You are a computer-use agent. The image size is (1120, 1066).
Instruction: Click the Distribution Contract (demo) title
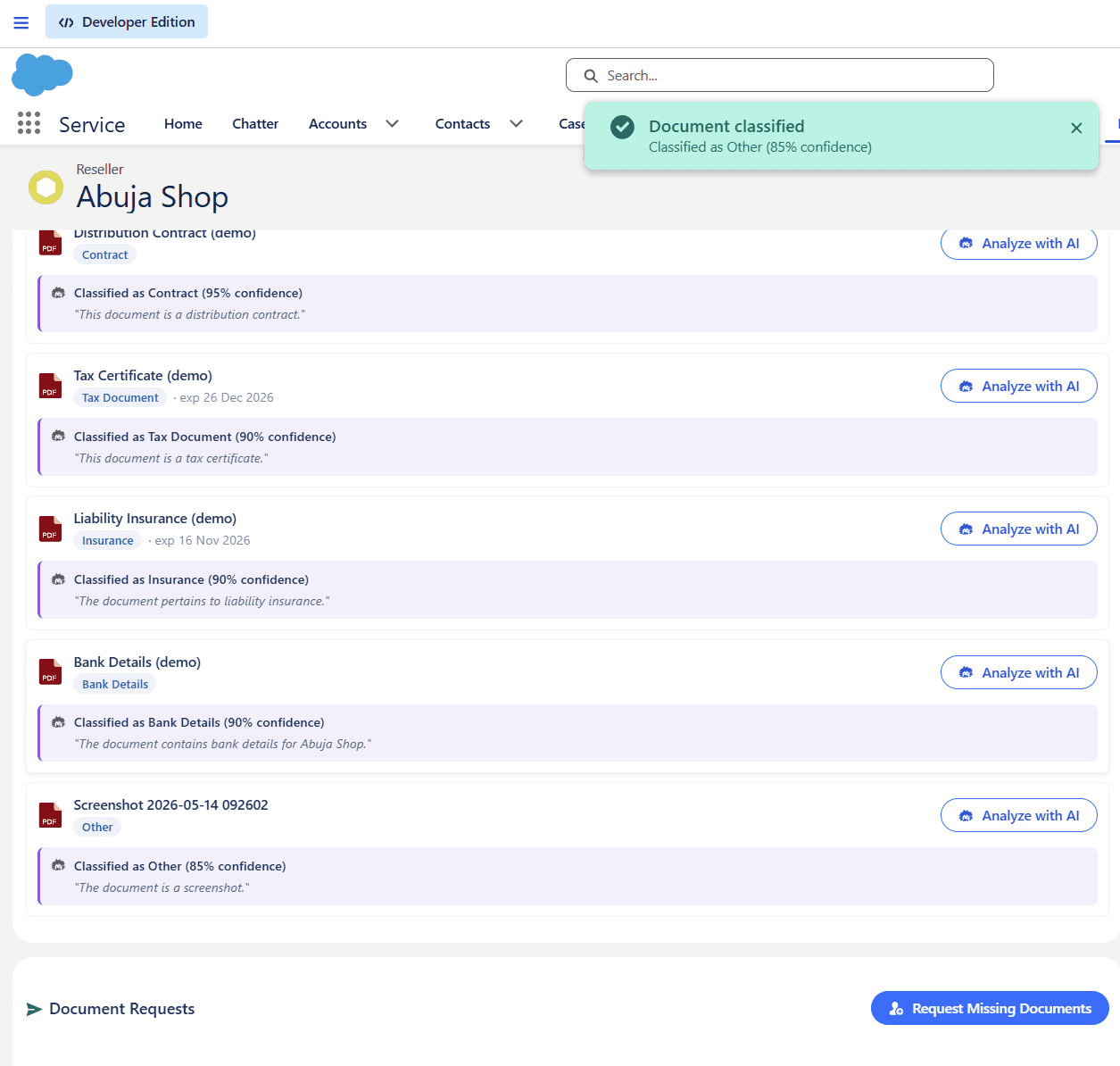[164, 234]
